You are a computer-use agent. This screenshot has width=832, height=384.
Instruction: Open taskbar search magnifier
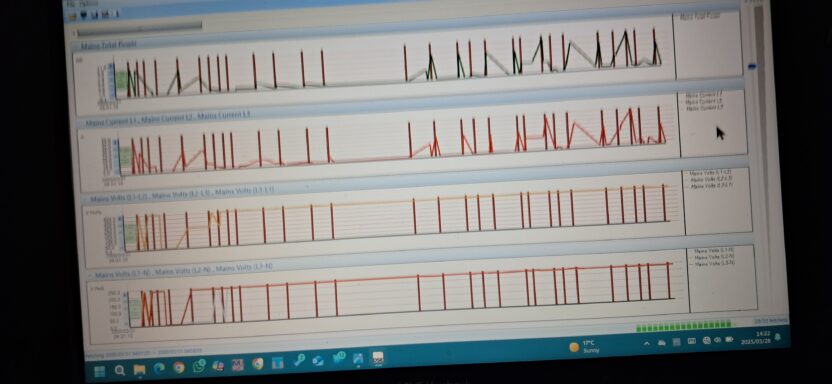120,370
